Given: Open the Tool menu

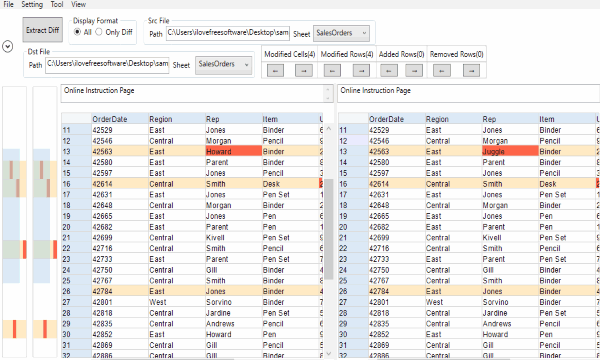Looking at the screenshot, I should (x=57, y=5).
